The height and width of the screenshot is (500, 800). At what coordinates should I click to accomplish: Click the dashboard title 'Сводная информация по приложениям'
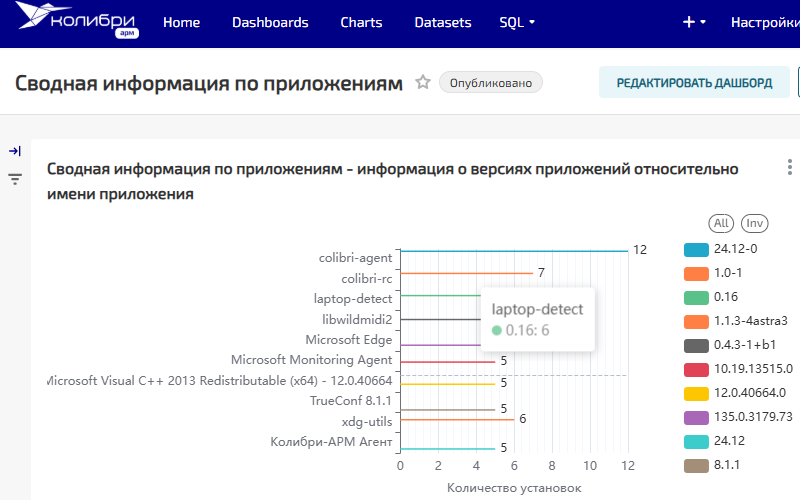[x=209, y=83]
